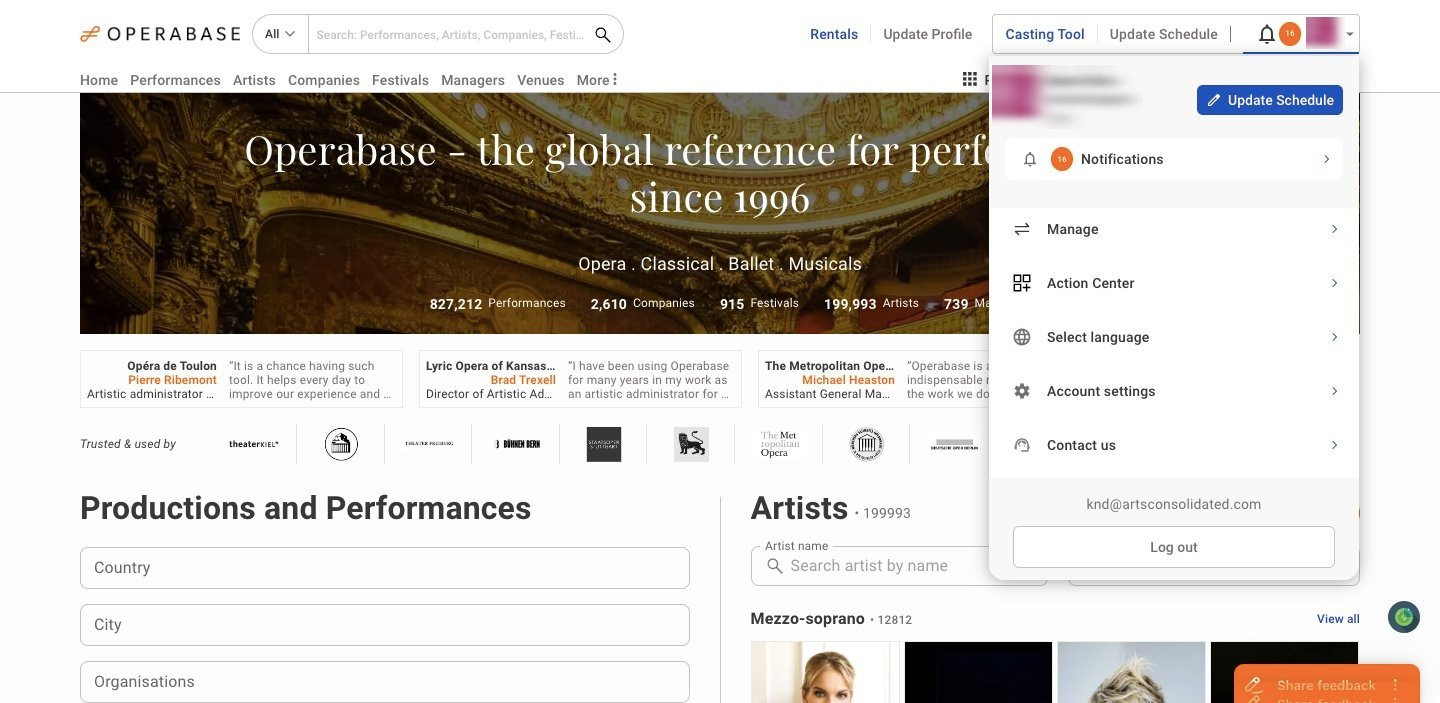Click 915 Festivals statistic
This screenshot has width=1440, height=703.
point(759,303)
